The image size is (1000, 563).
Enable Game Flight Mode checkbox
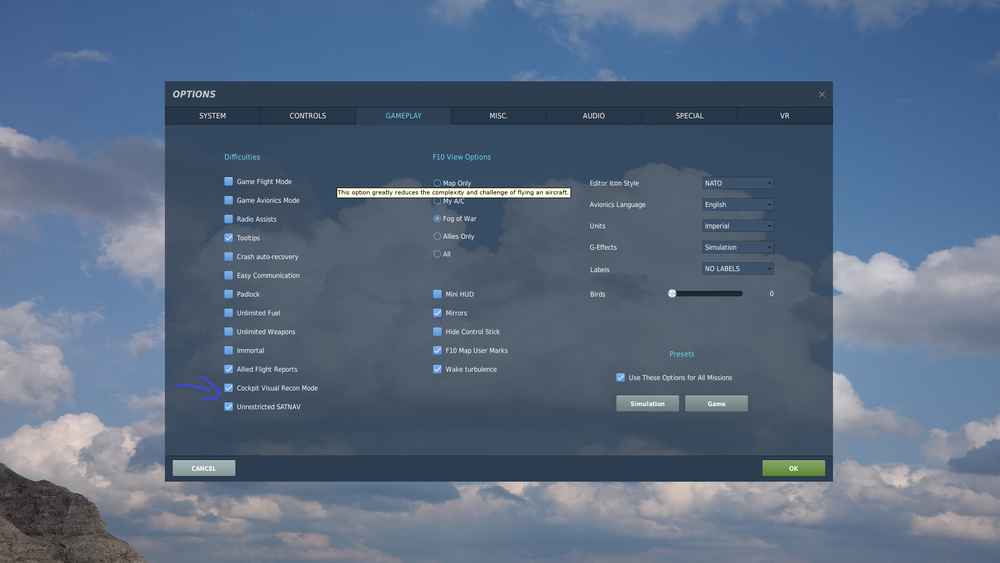[x=228, y=182]
